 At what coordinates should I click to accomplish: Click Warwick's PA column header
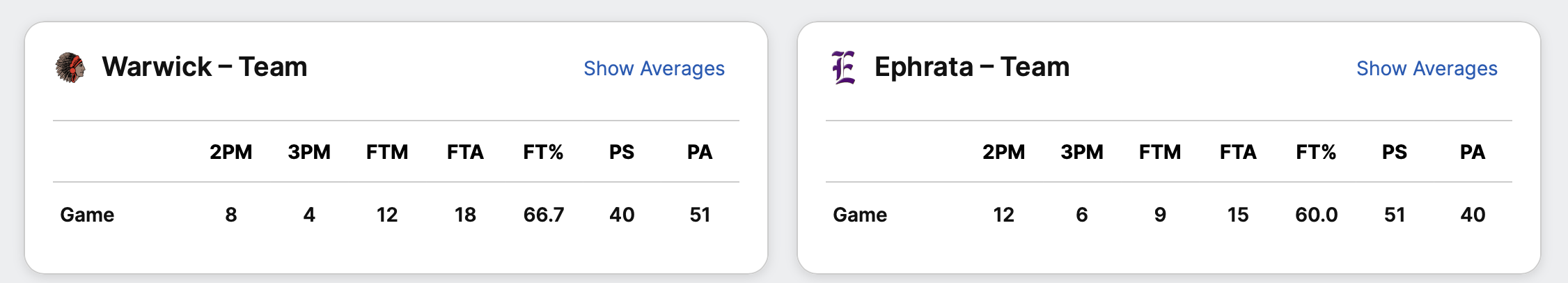700,152
